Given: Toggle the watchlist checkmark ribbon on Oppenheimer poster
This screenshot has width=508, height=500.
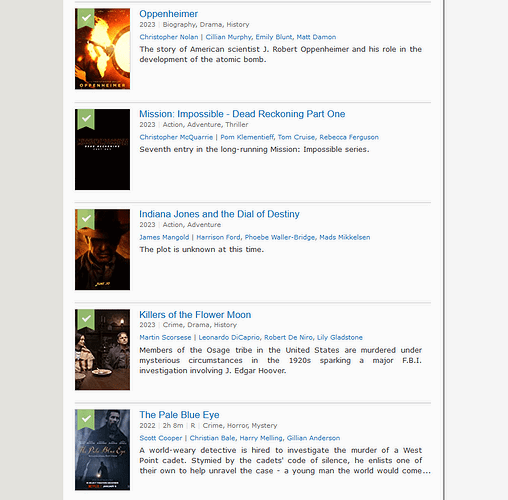Looking at the screenshot, I should point(86,19).
